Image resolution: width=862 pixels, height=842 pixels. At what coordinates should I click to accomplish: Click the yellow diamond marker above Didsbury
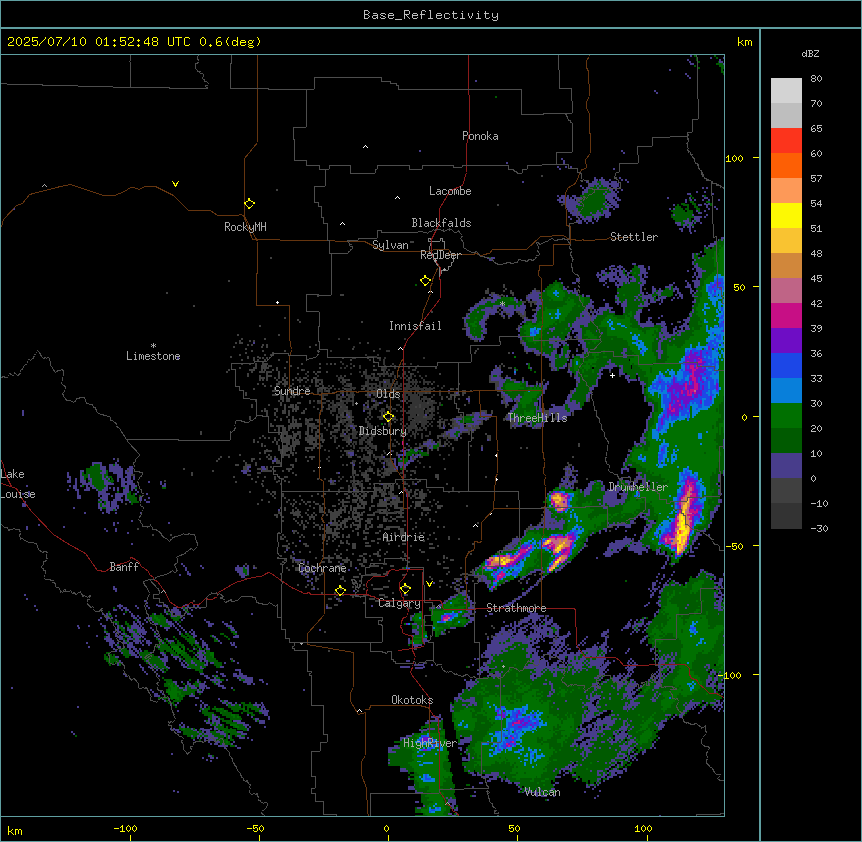(x=388, y=417)
